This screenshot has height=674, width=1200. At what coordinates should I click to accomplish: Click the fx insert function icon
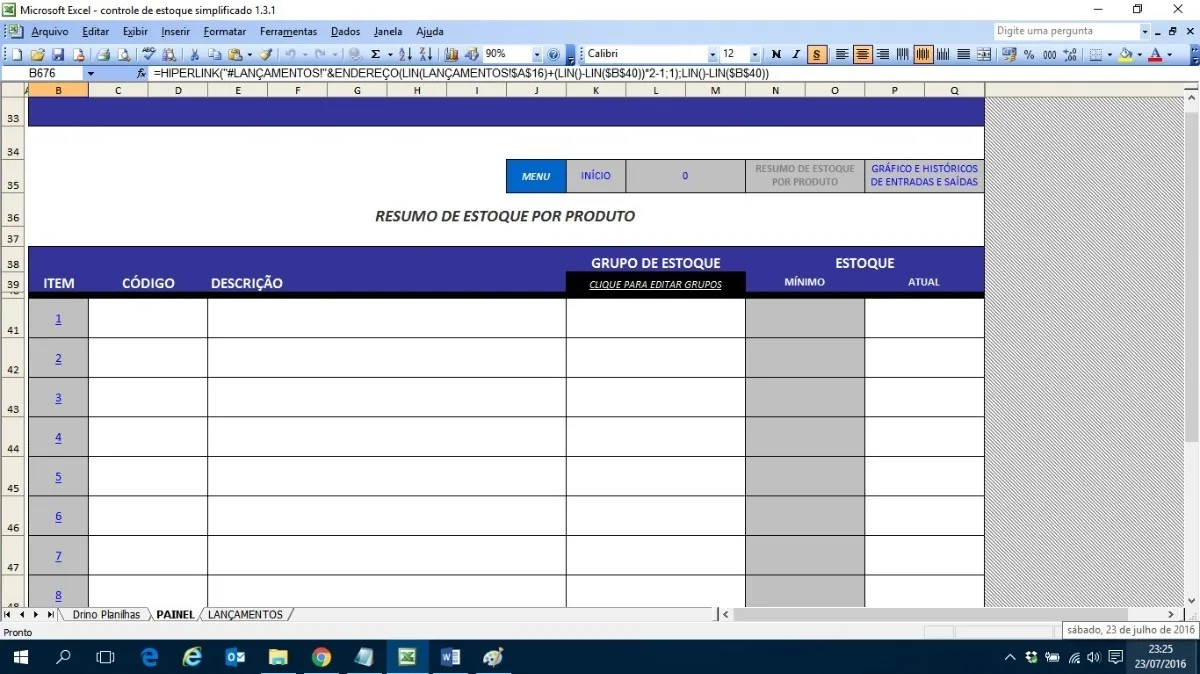click(141, 74)
